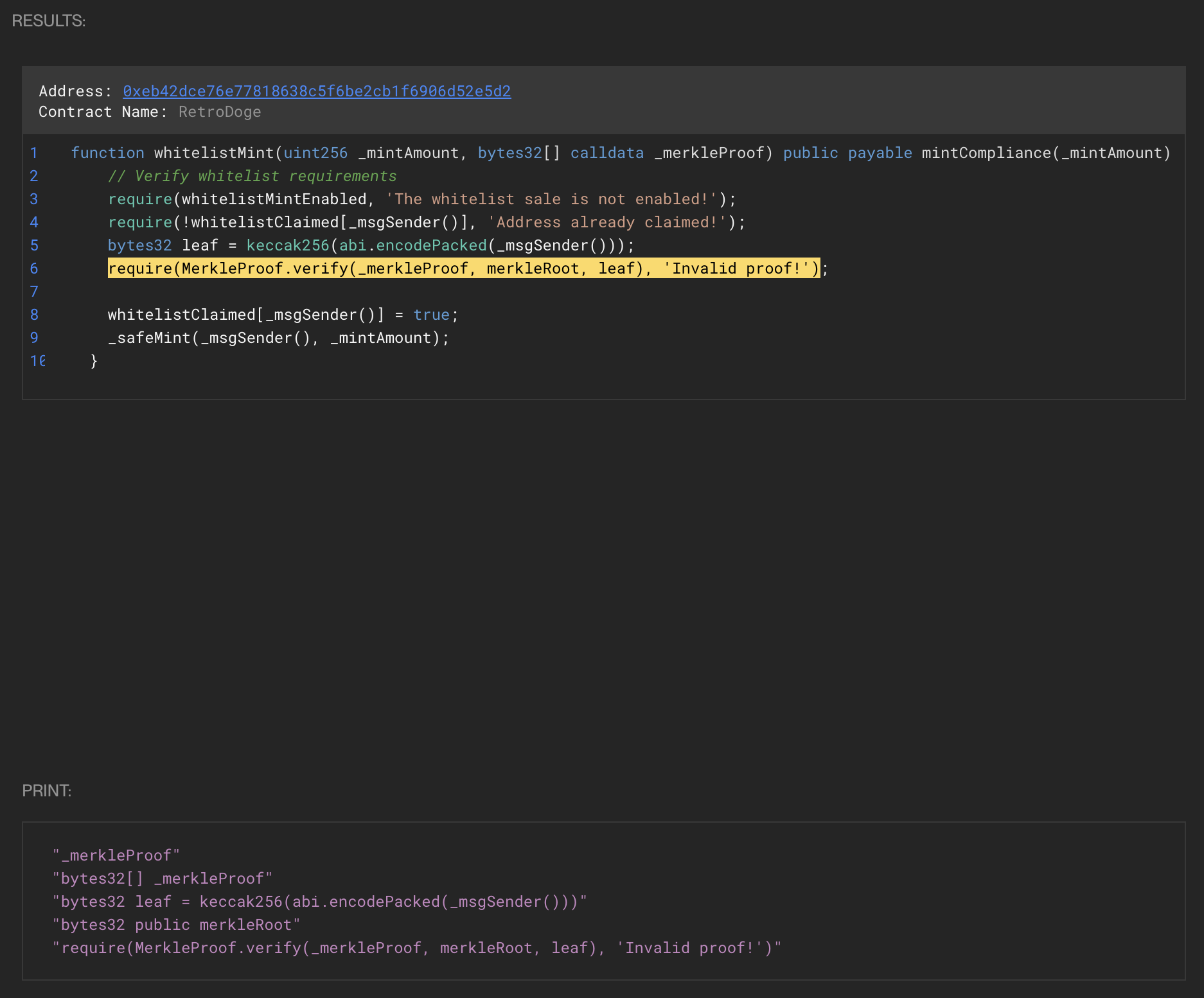1204x998 pixels.
Task: Open the 0xeb42dce76e77818638c5f6be2cb1f6906d52e5d2 address link
Action: [317, 91]
